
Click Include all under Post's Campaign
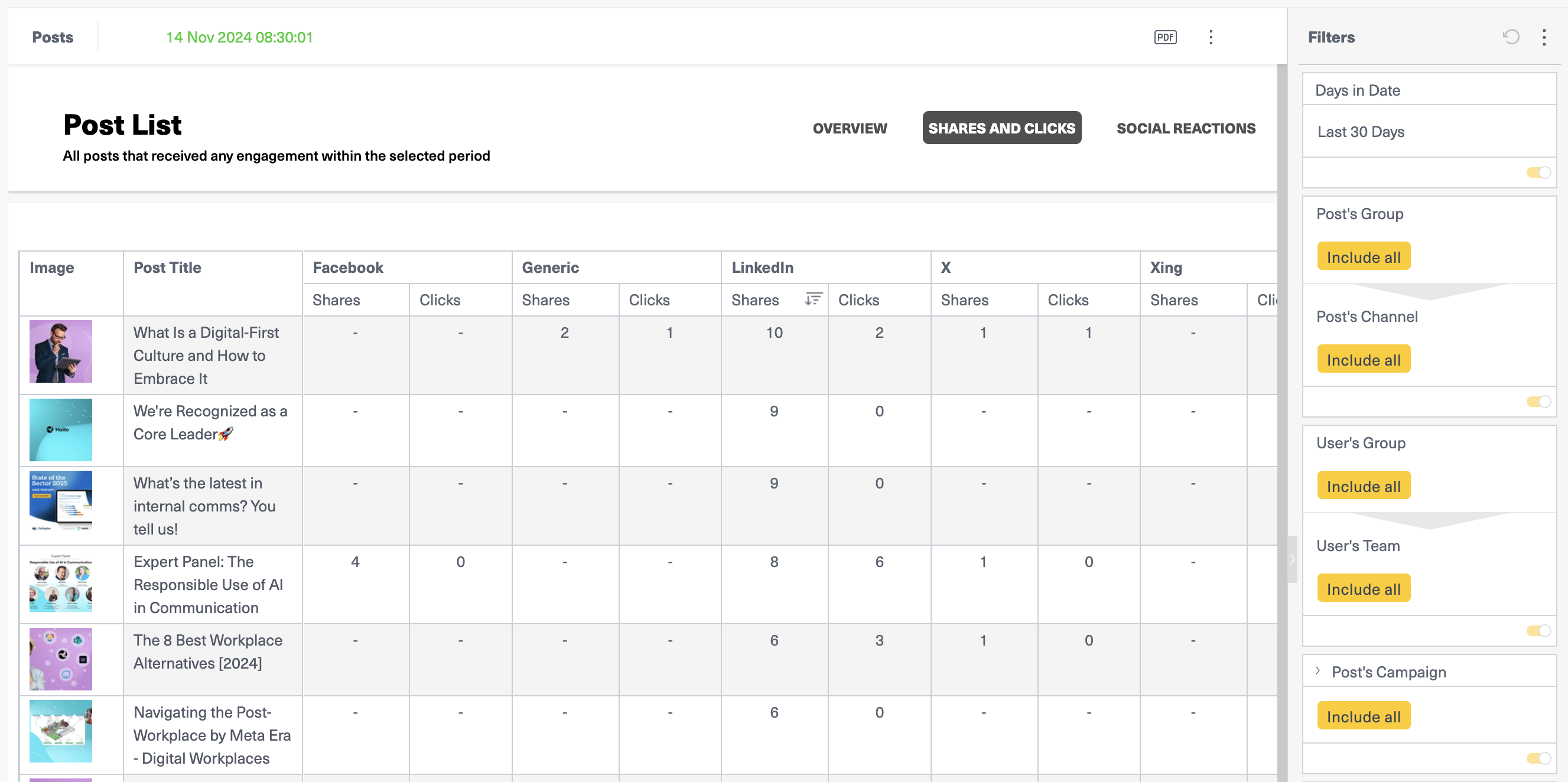(x=1364, y=716)
